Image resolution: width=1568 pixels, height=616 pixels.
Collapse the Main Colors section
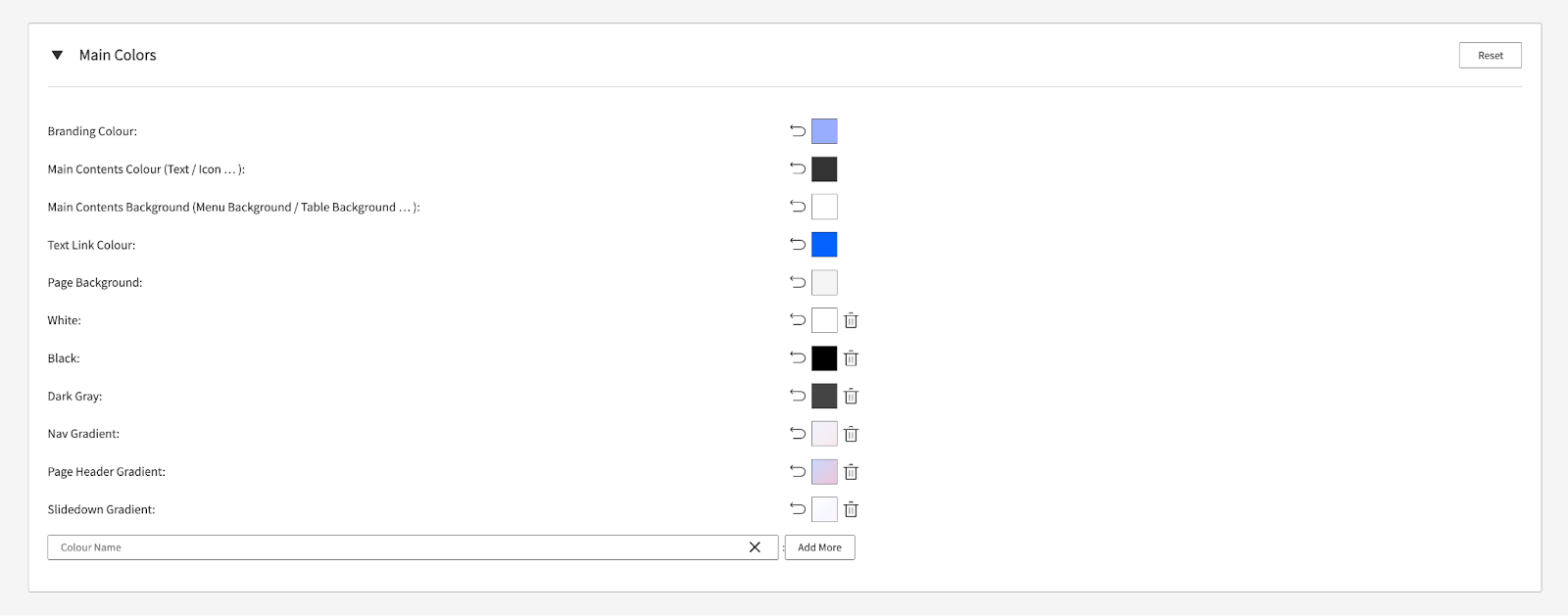(57, 55)
